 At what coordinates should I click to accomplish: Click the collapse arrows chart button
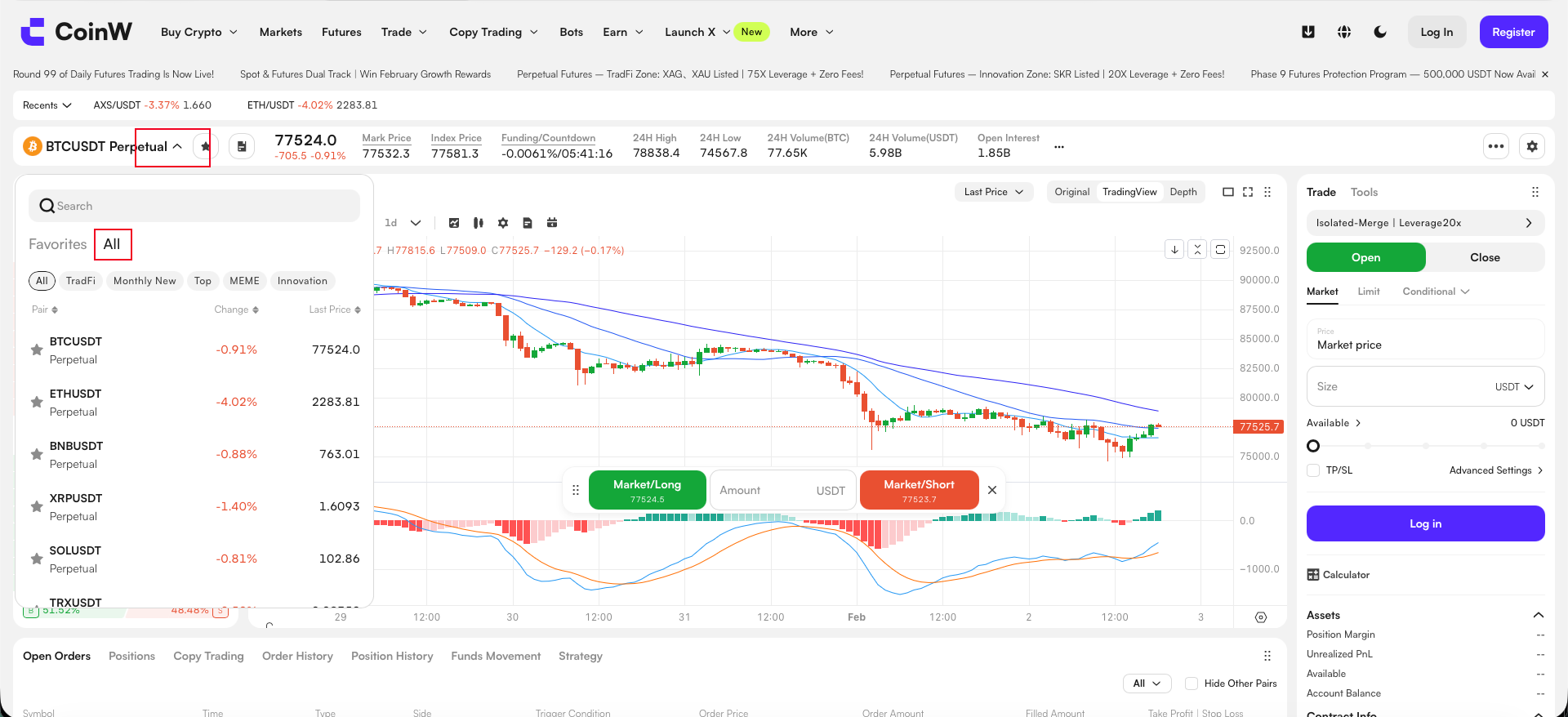[x=1197, y=249]
